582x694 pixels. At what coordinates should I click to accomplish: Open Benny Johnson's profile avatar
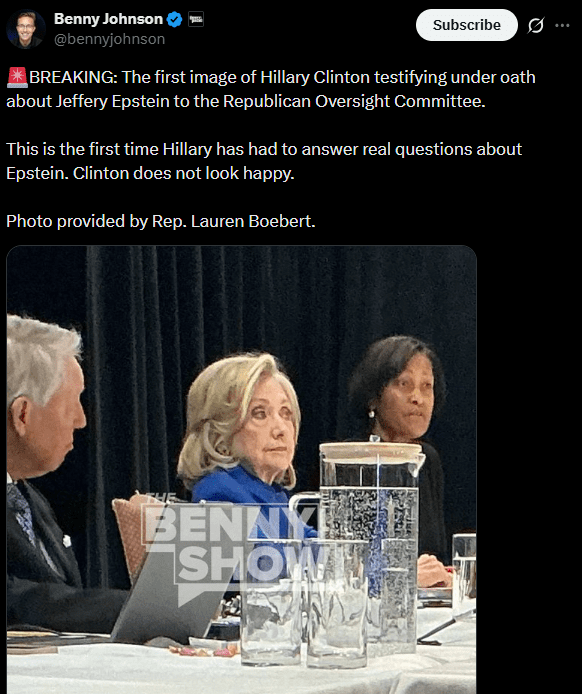26,29
